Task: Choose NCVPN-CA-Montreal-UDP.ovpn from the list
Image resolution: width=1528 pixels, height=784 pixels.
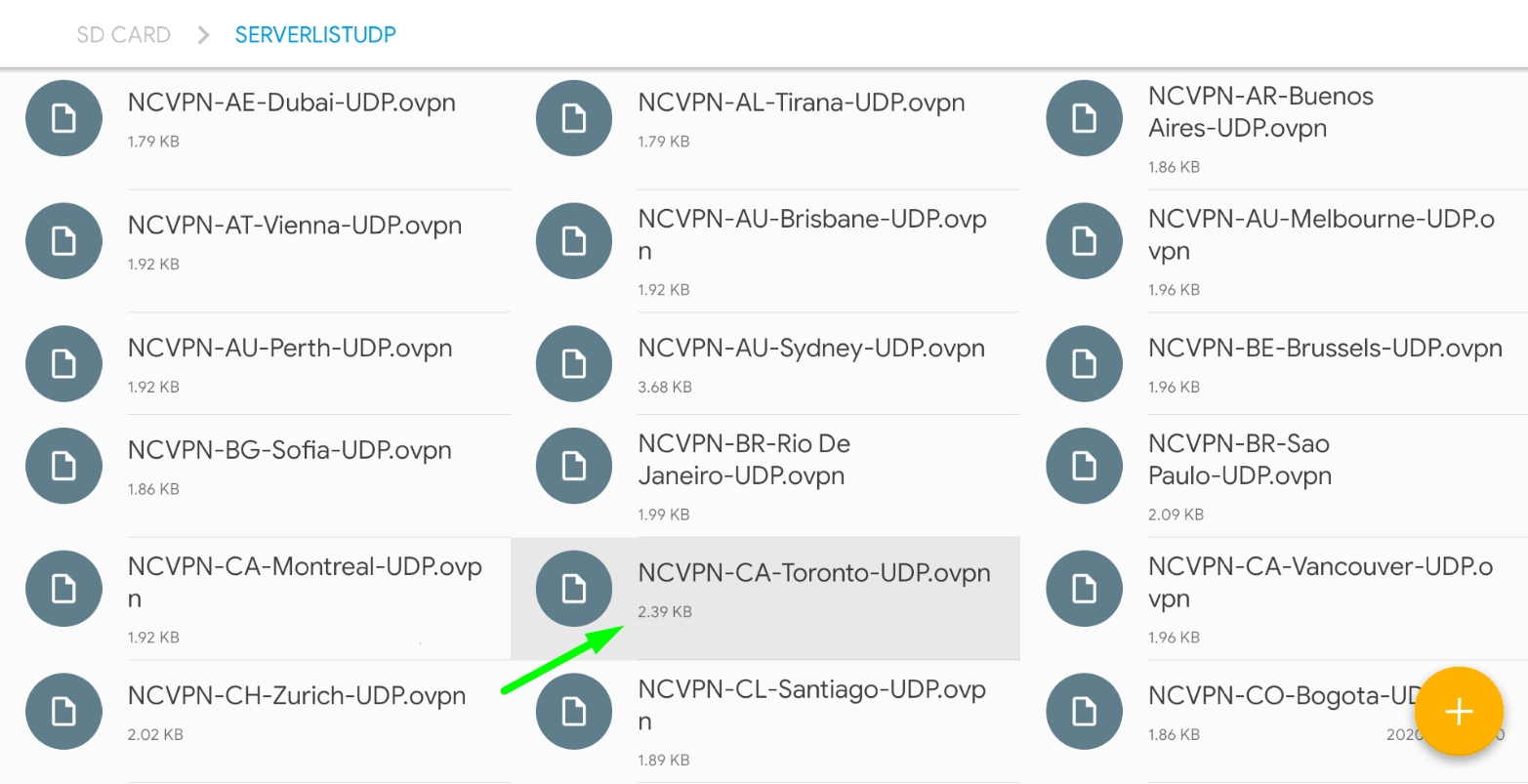Action: point(305,583)
